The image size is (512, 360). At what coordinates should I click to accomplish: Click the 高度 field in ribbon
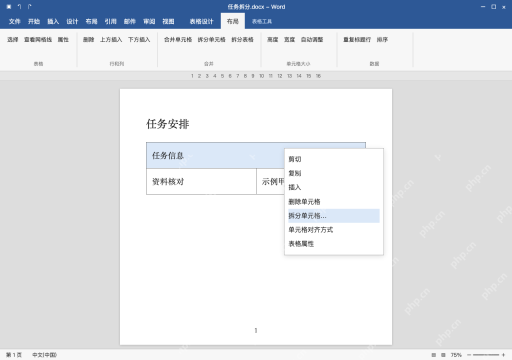click(x=272, y=40)
